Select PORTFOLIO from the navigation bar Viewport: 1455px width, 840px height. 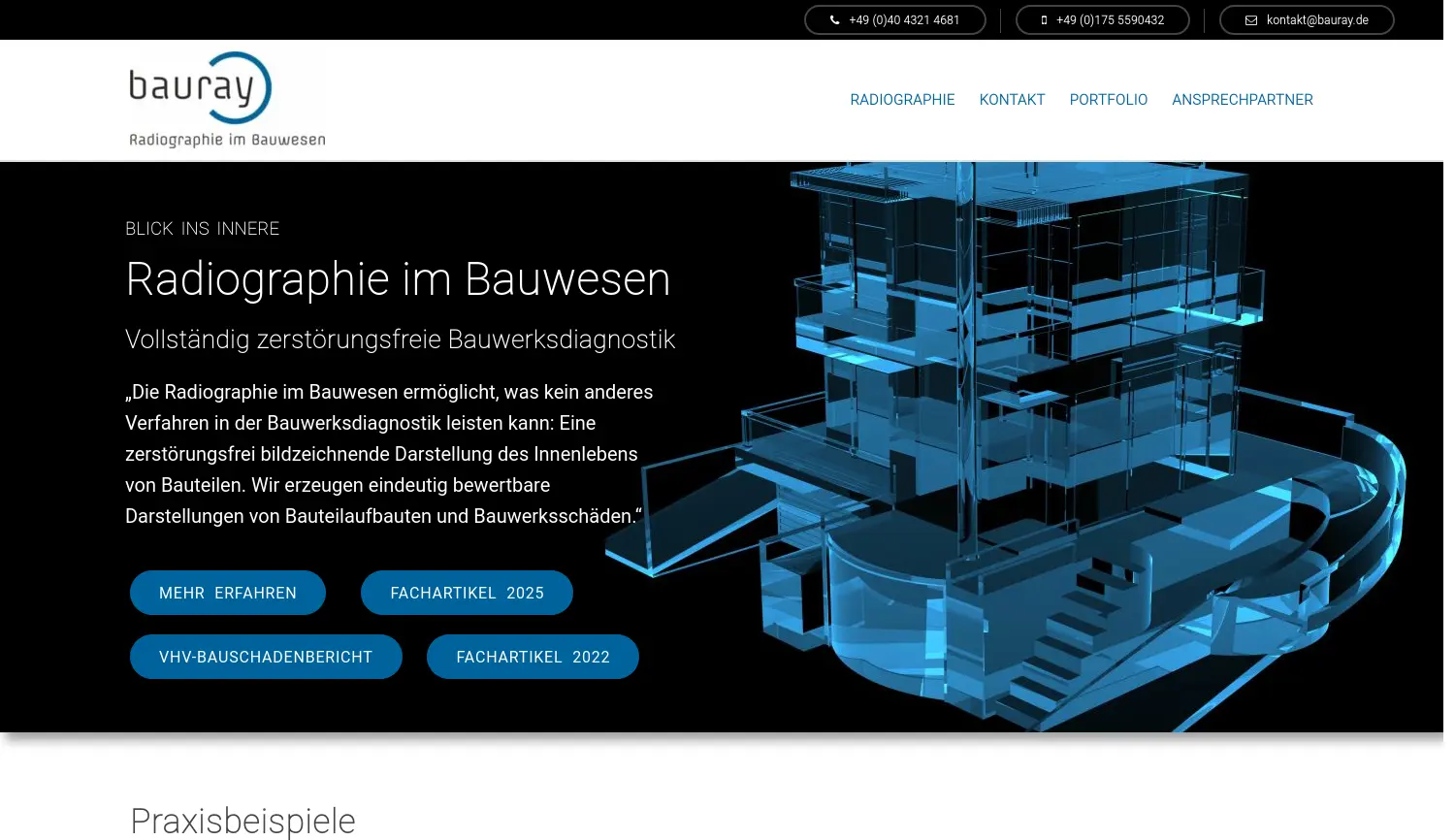click(x=1108, y=99)
